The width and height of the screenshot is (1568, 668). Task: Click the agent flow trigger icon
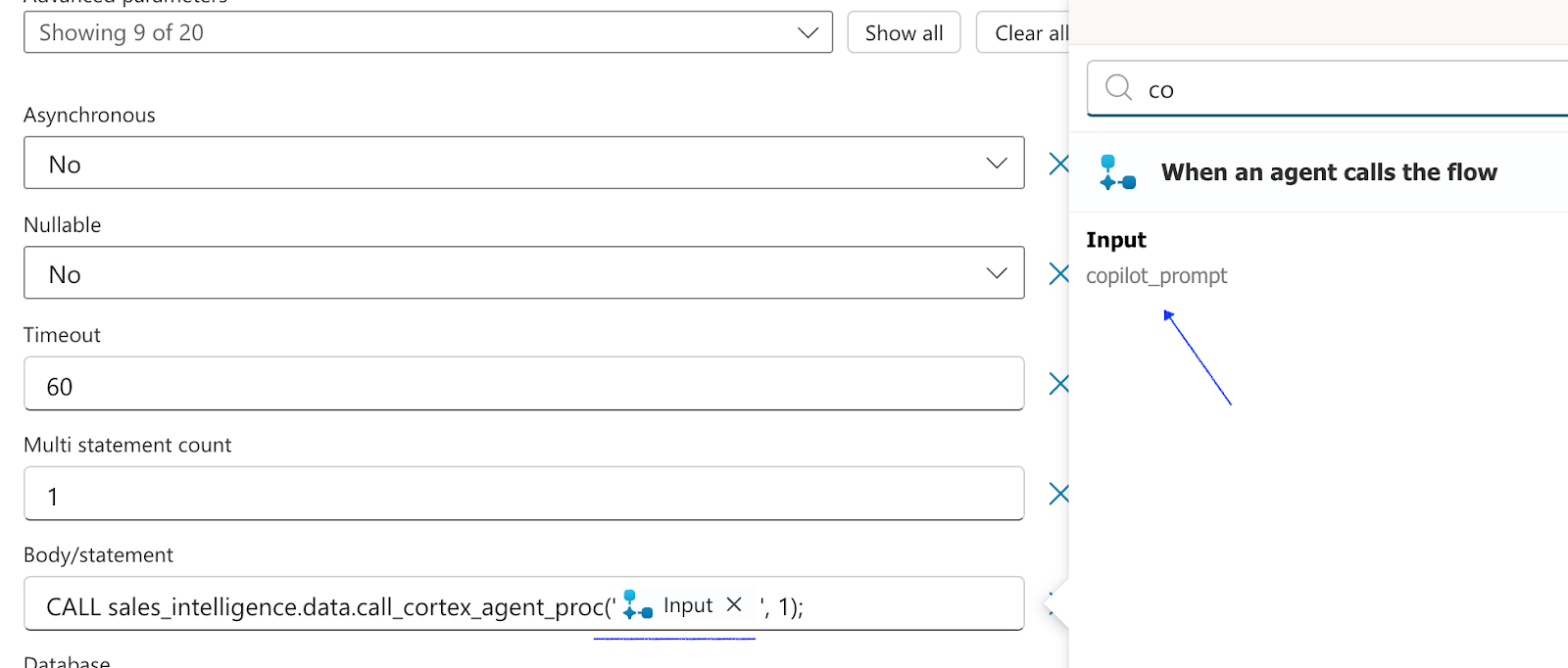coord(1117,172)
